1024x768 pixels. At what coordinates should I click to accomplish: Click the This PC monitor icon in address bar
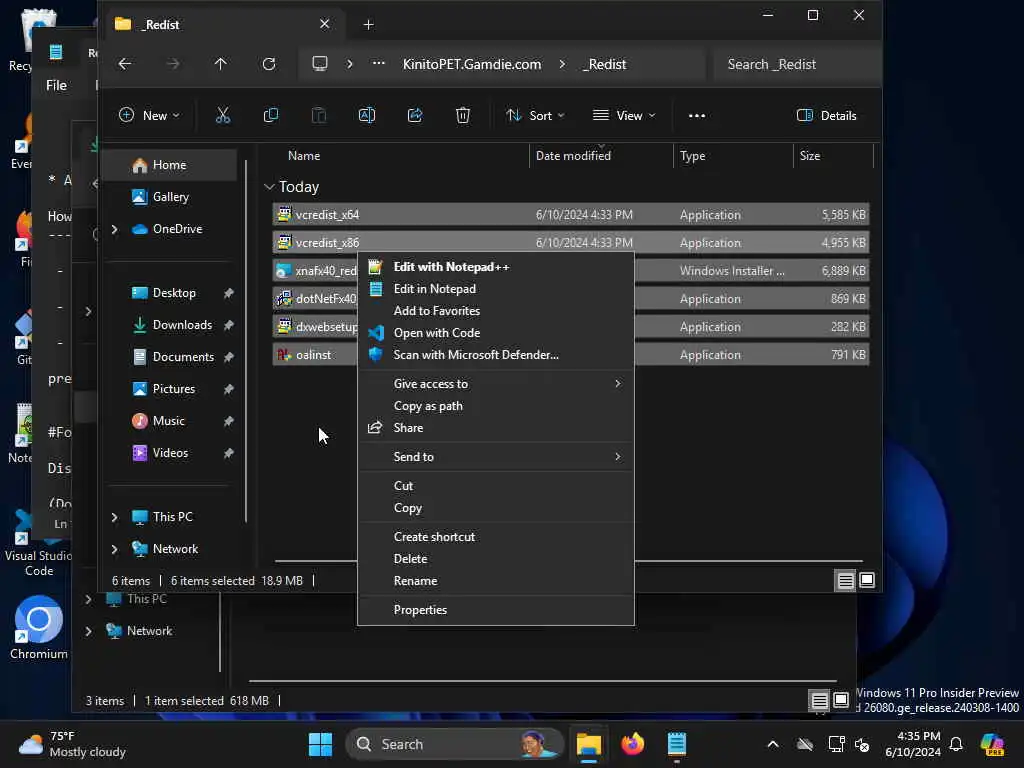point(319,64)
